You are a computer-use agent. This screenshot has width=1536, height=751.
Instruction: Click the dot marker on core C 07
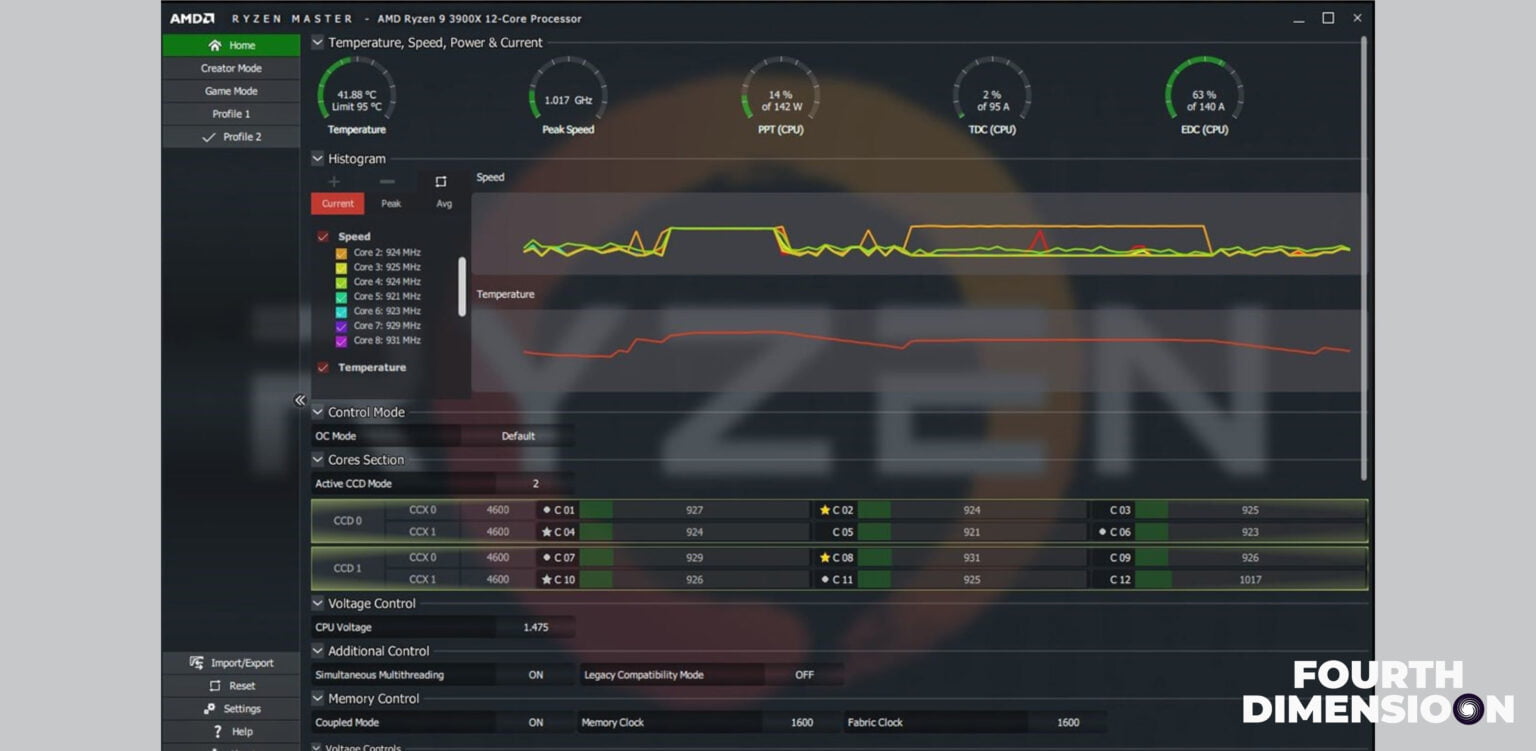pos(546,558)
